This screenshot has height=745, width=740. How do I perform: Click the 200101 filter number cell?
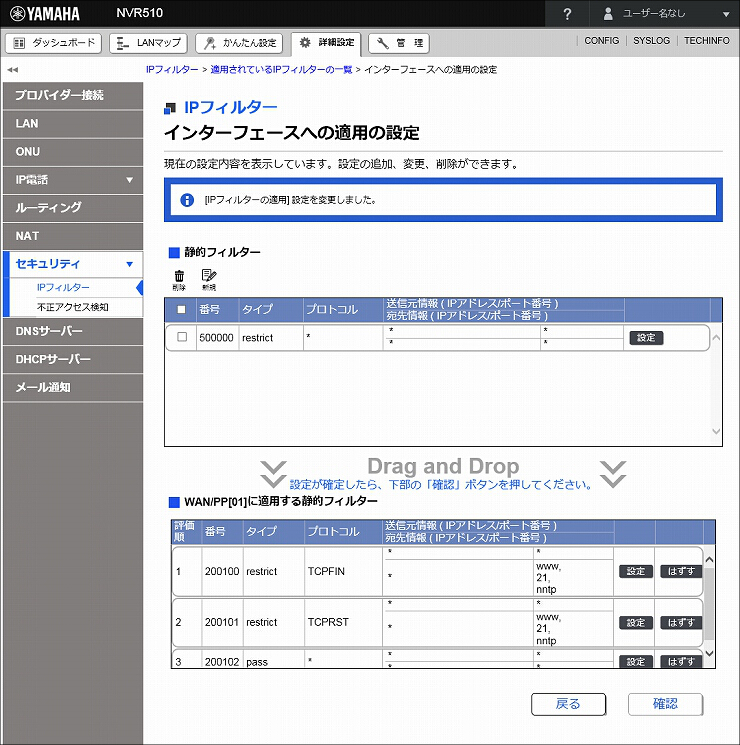point(222,622)
